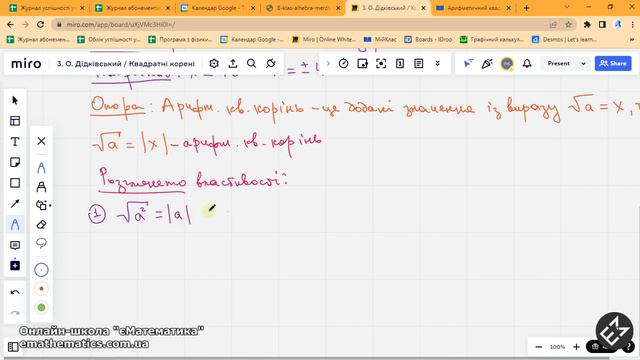The width and height of the screenshot is (640, 360).
Task: Choose the highlighter in pen panel
Action: pos(41,187)
